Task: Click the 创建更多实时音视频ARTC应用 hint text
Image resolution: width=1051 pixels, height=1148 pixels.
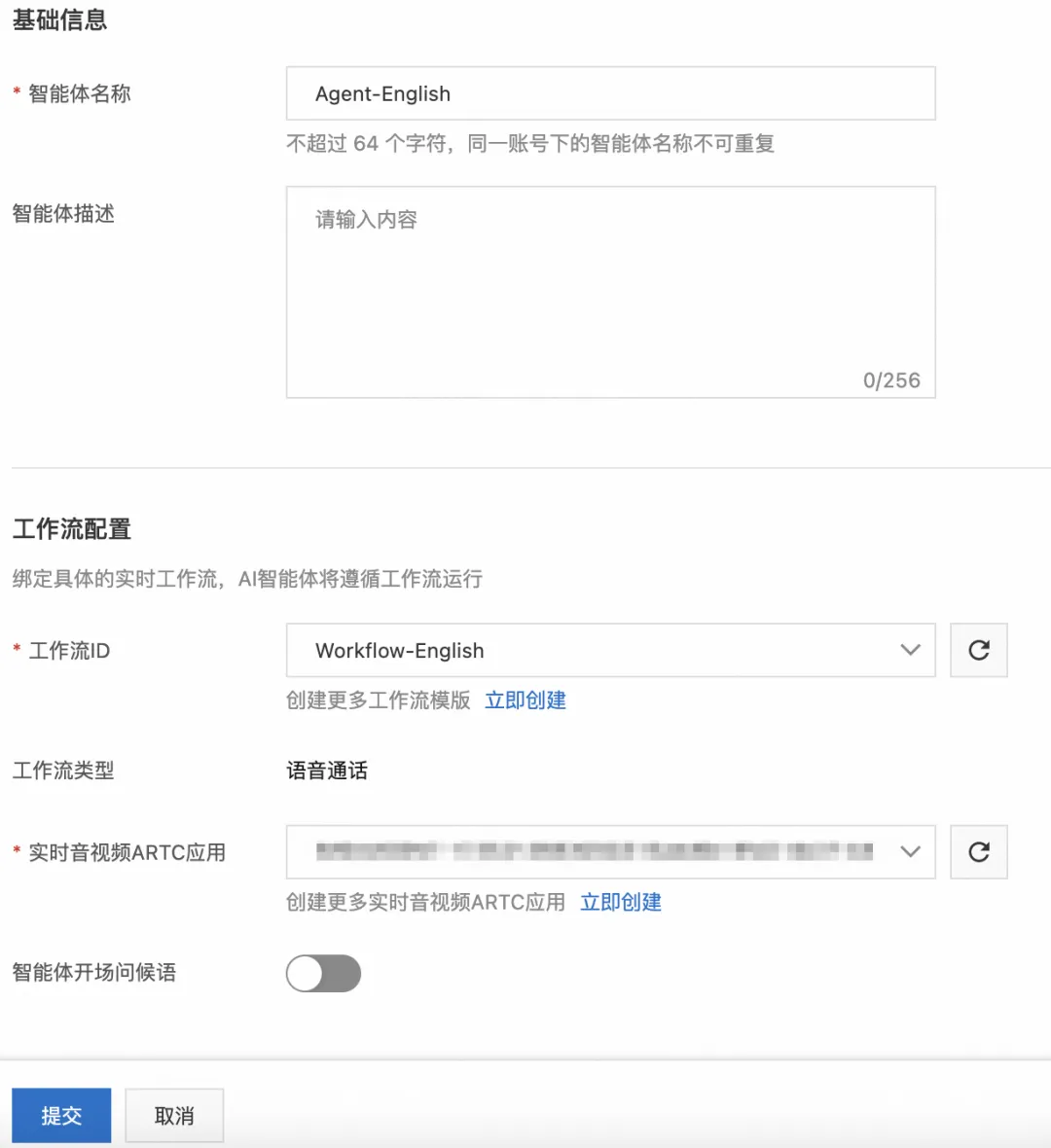Action: pos(425,902)
